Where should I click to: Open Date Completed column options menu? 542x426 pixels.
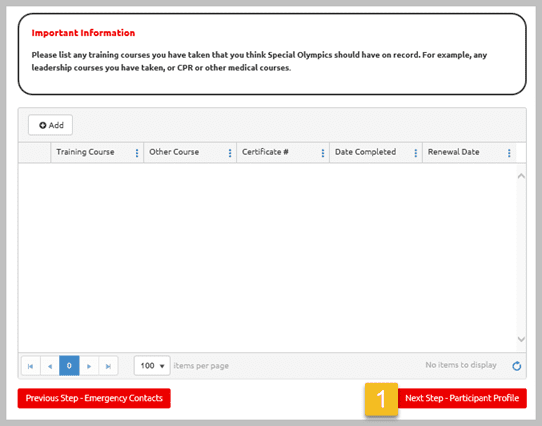pos(415,153)
